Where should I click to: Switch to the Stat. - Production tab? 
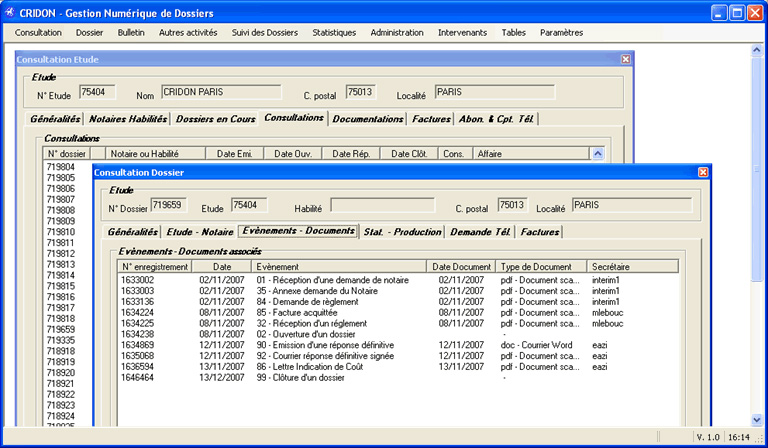click(403, 231)
